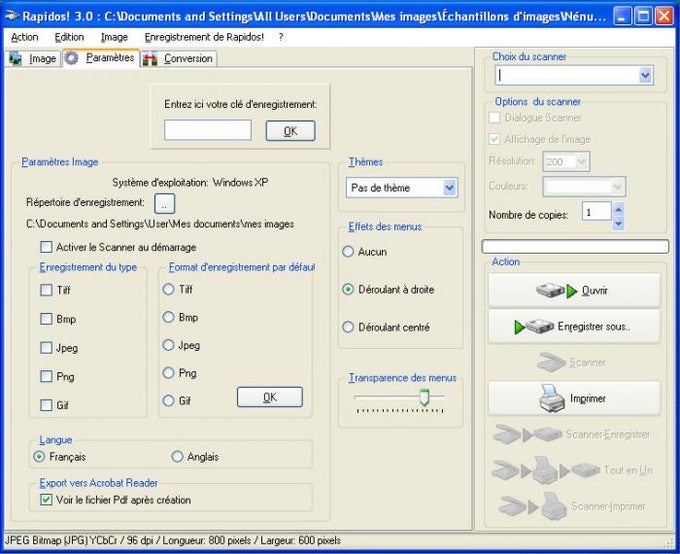This screenshot has height=554, width=680.
Task: Check the Gif registration type box
Action: tap(46, 405)
